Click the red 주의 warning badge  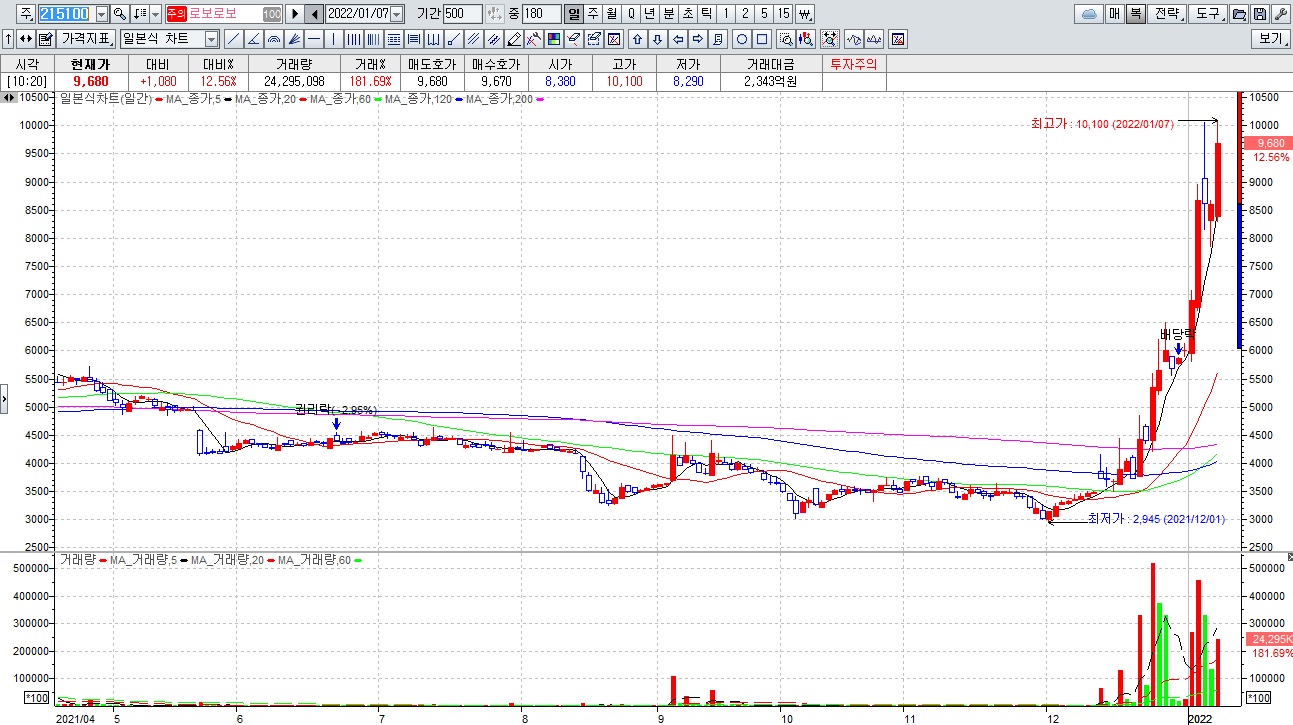pyautogui.click(x=176, y=14)
